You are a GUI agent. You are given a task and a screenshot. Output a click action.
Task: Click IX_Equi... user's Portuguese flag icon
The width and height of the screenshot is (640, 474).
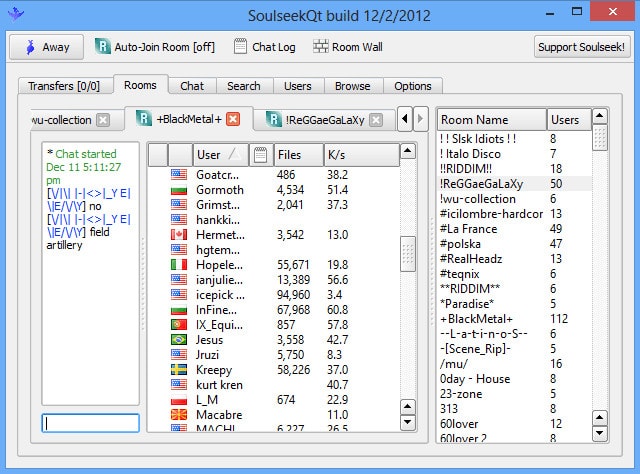179,325
